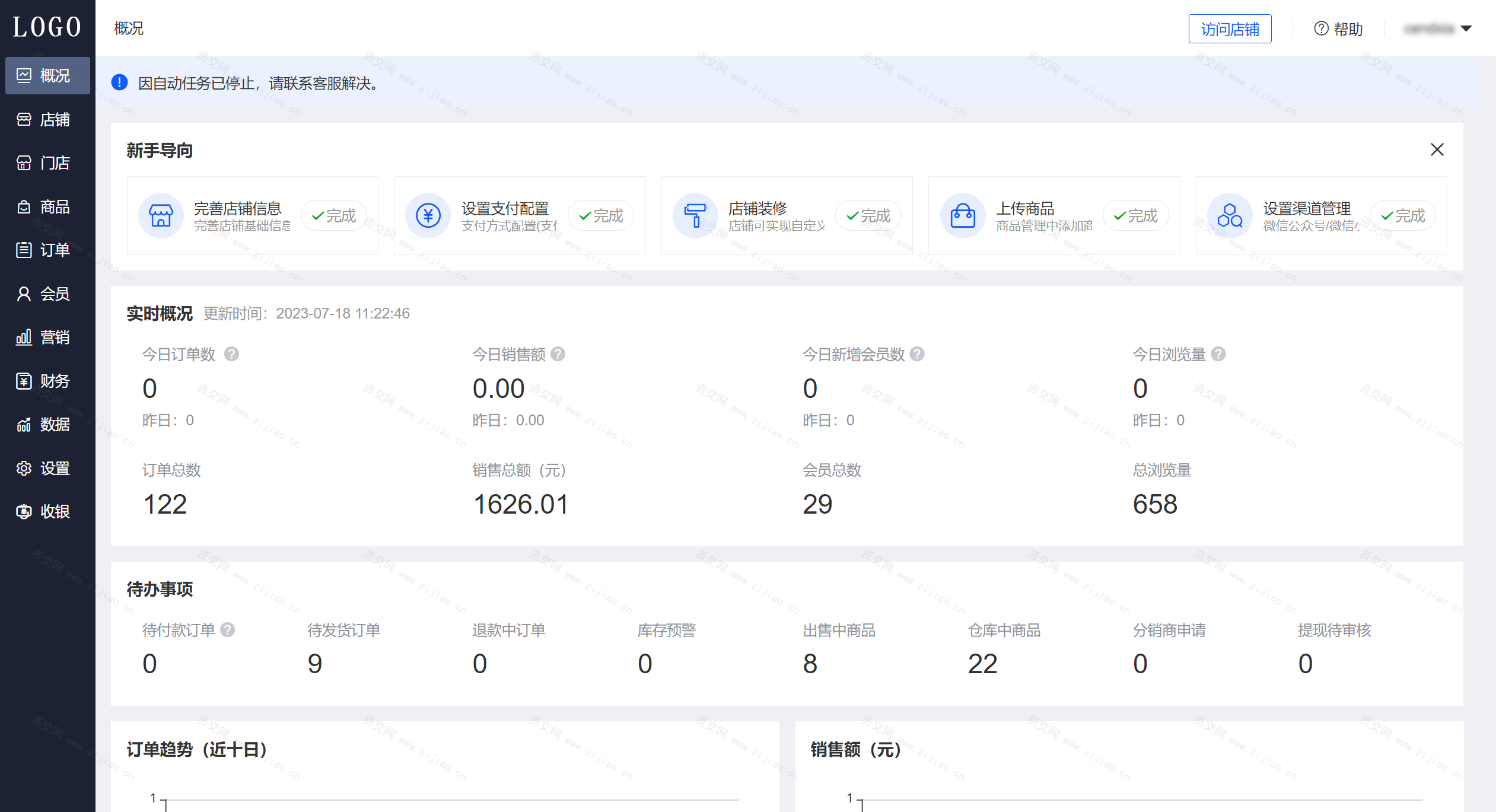Open the 商品 menu item in sidebar
Image resolution: width=1496 pixels, height=812 pixels.
click(47, 206)
